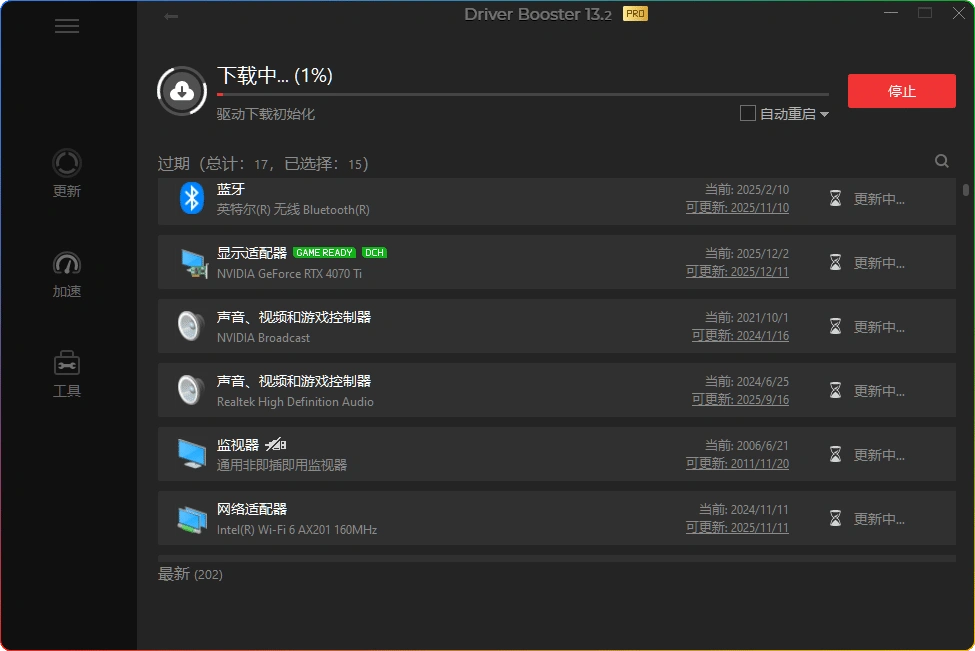This screenshot has width=975, height=651.
Task: Expand the 最新 (202) section
Action: pos(191,574)
